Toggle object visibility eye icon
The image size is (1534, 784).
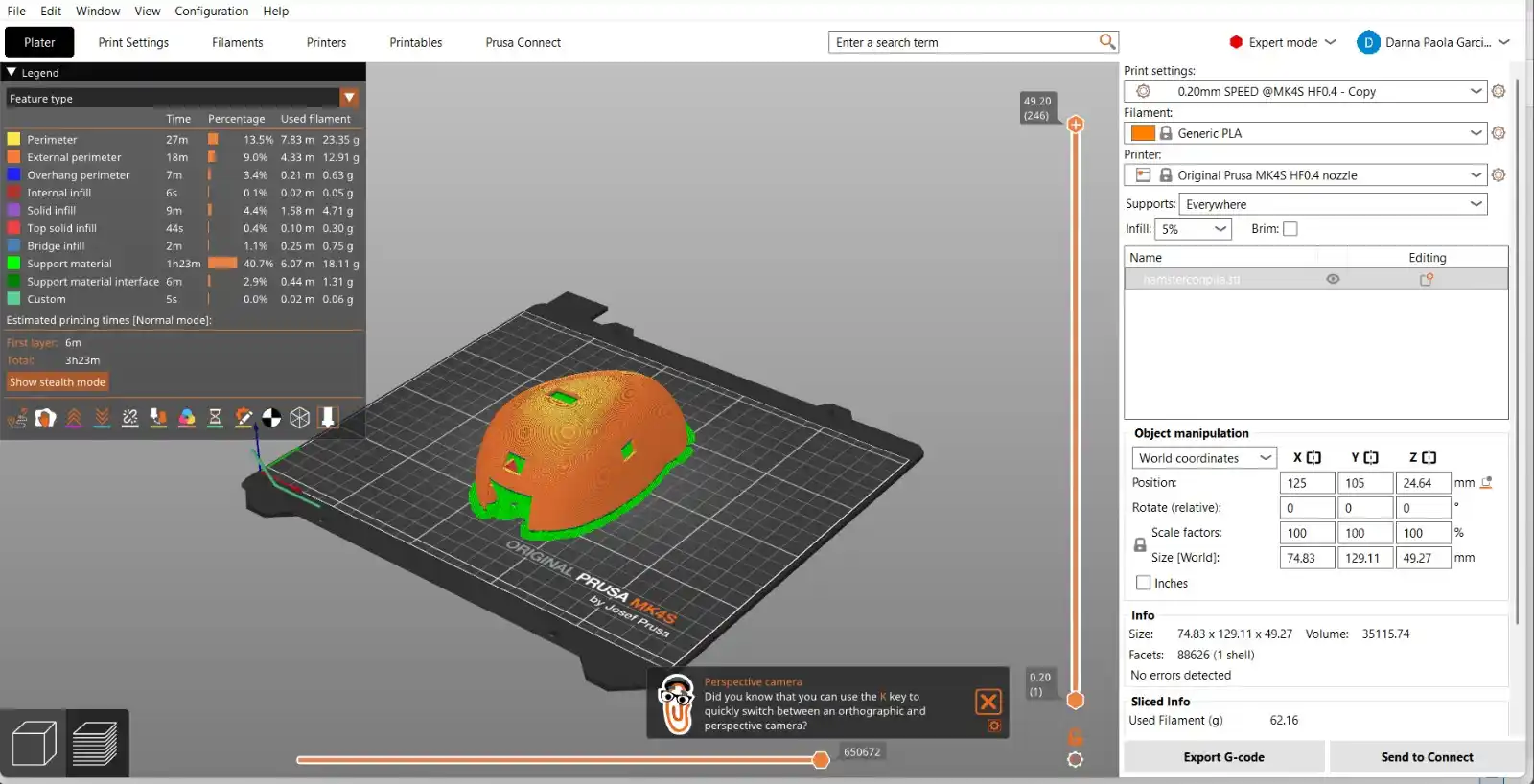pyautogui.click(x=1333, y=279)
